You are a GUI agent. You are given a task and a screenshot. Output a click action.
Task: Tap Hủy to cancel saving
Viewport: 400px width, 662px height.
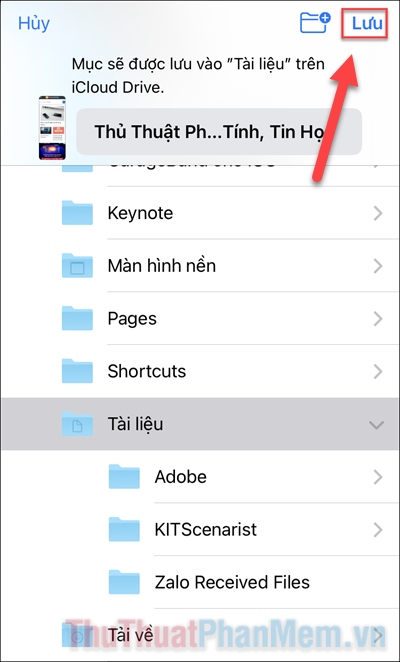34,23
